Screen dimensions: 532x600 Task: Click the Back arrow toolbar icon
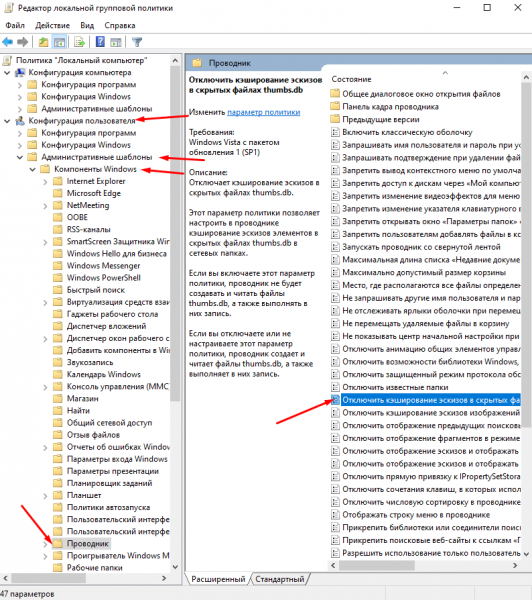[8, 42]
